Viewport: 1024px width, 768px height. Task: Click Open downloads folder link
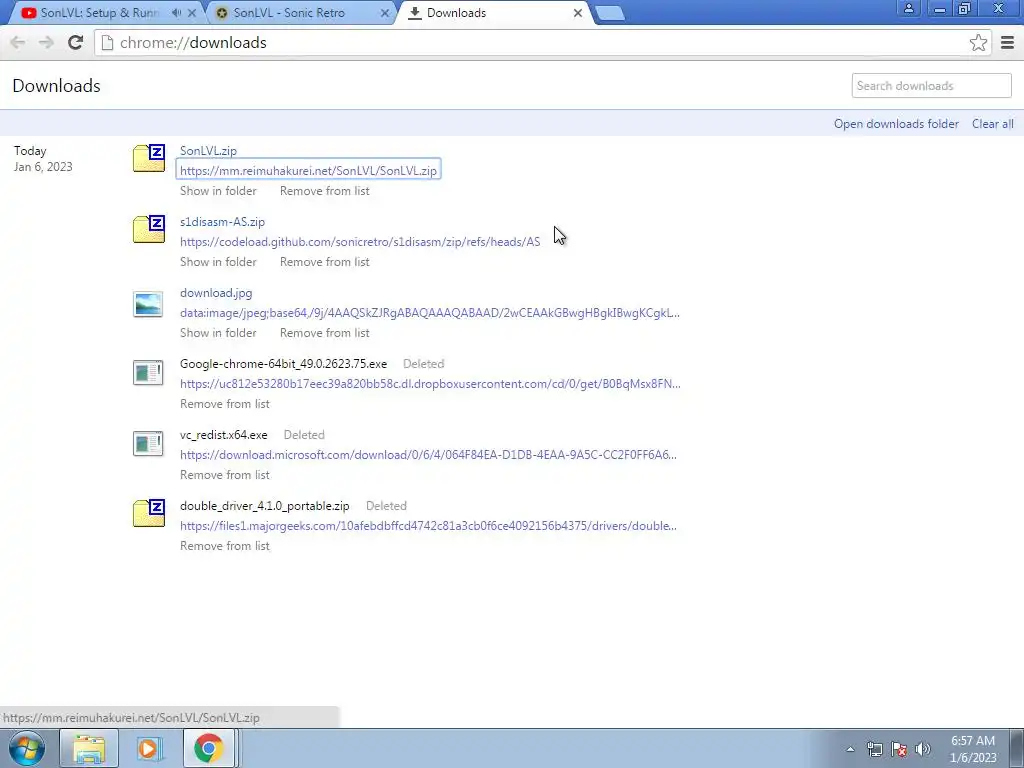tap(896, 123)
